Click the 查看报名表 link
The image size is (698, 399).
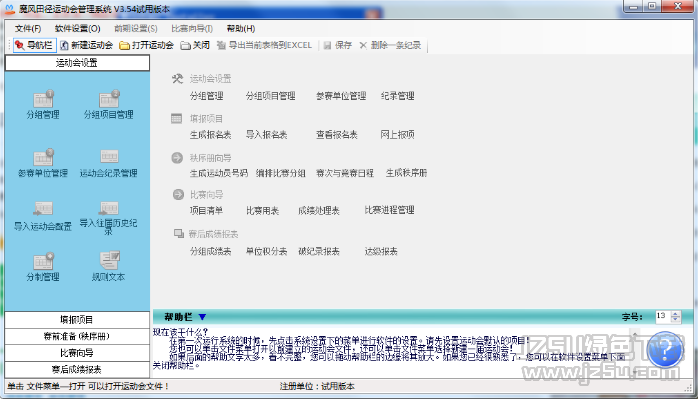337,134
